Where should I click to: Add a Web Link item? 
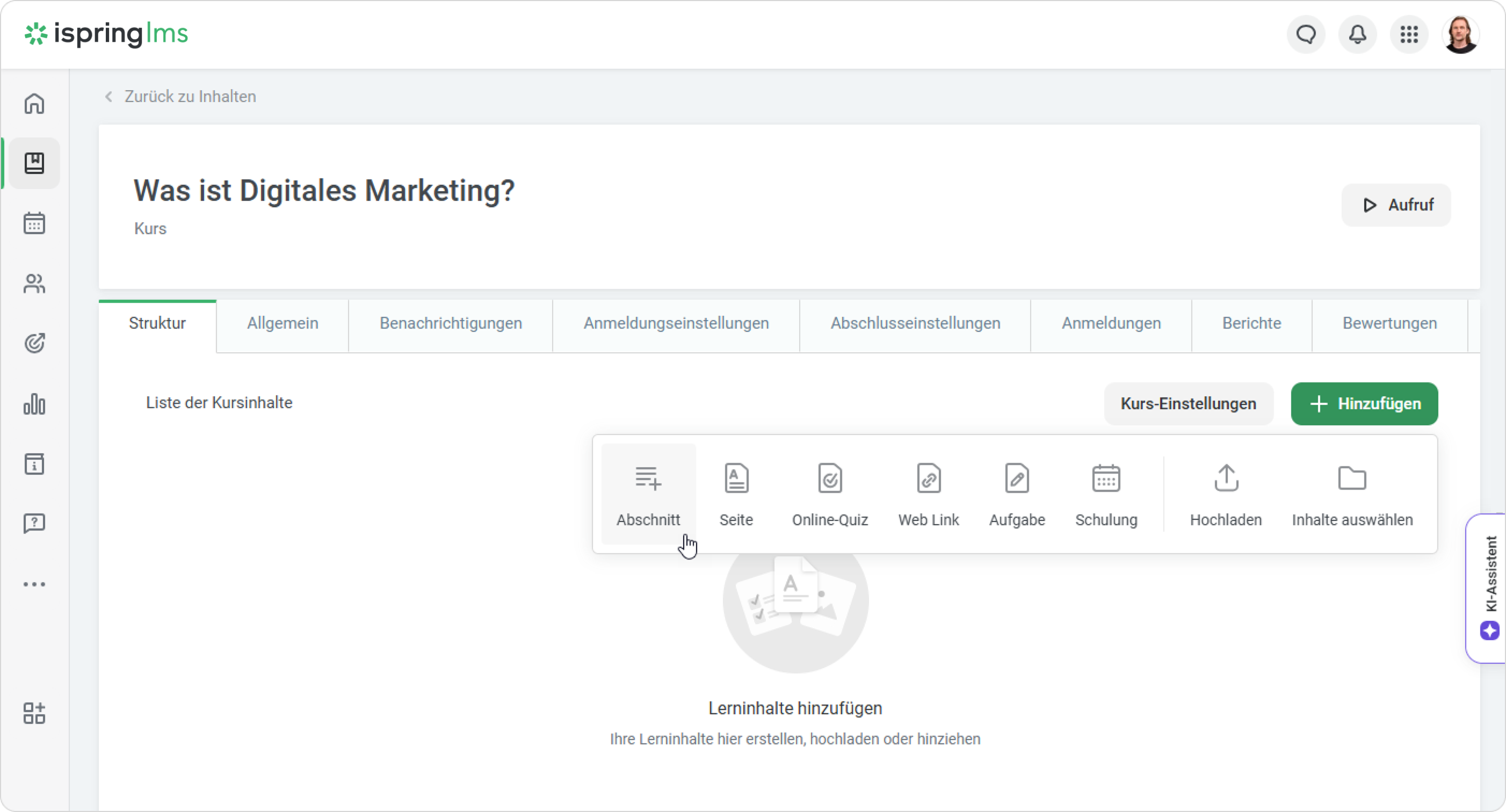pyautogui.click(x=929, y=494)
